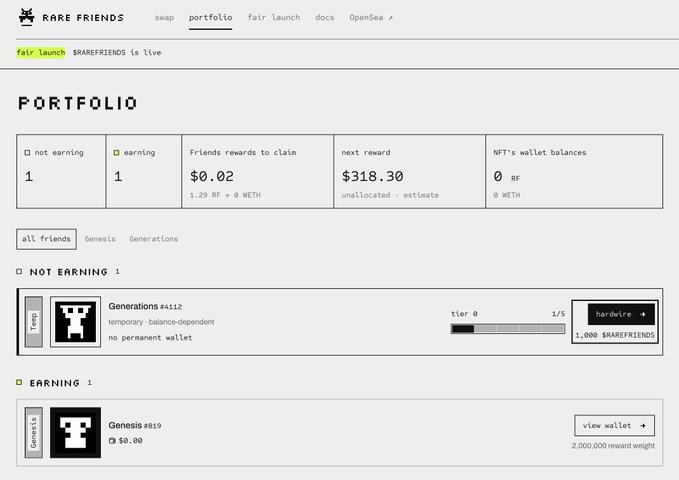The height and width of the screenshot is (480, 679).
Task: Select the portfolio nav item
Action: [x=210, y=17]
